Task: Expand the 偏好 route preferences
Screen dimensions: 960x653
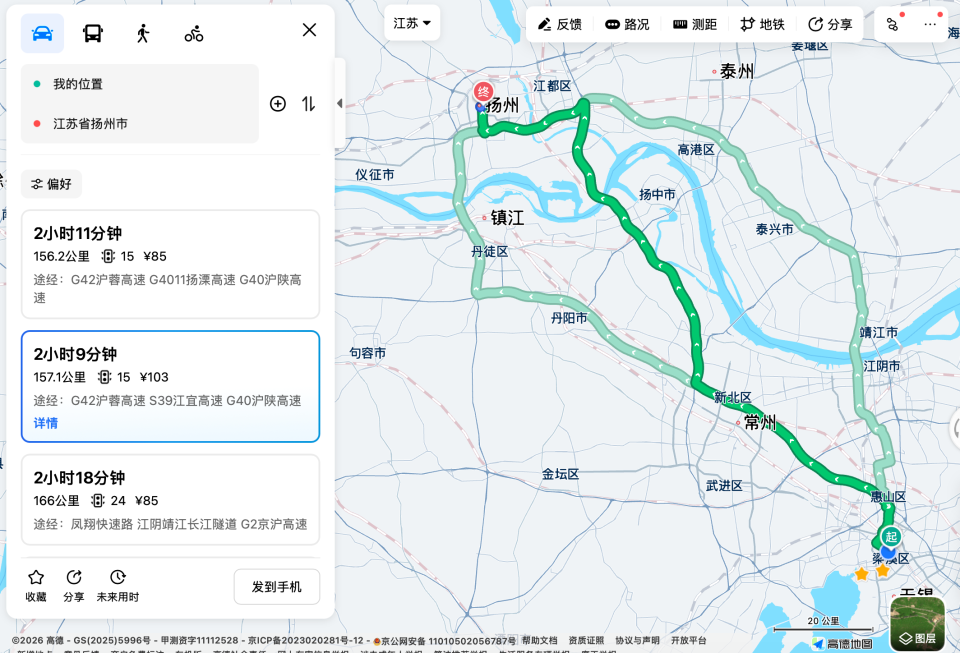Action: click(x=51, y=184)
